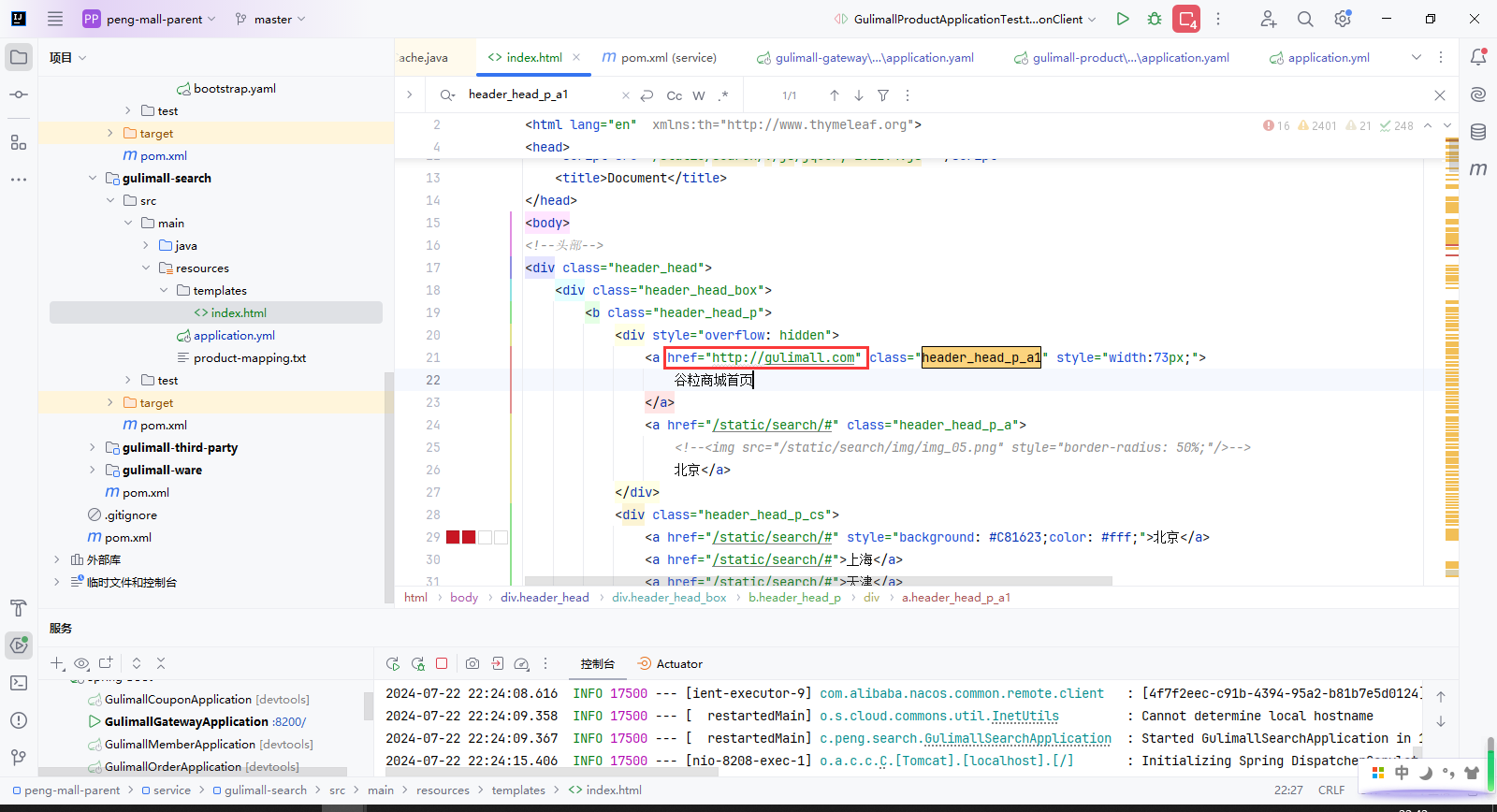Toggle Regex search option
1497x812 pixels.
pos(723,95)
